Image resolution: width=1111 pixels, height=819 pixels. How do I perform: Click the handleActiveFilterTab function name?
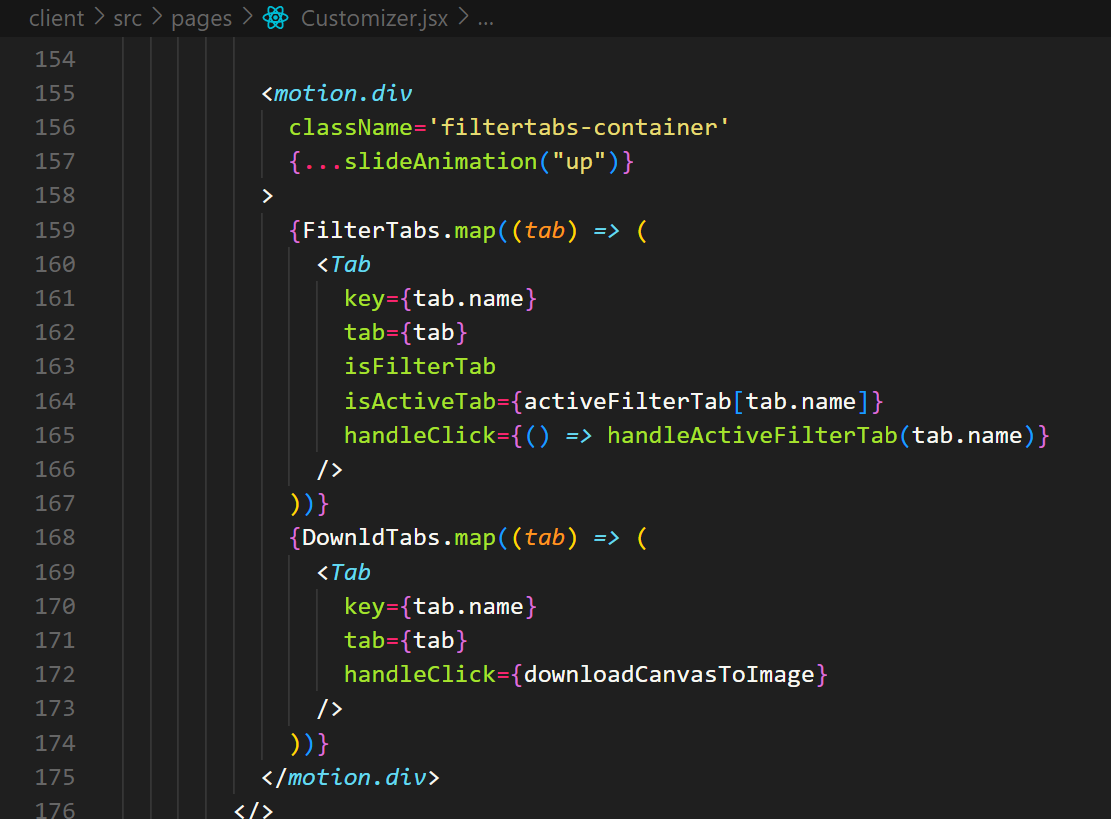pos(755,435)
